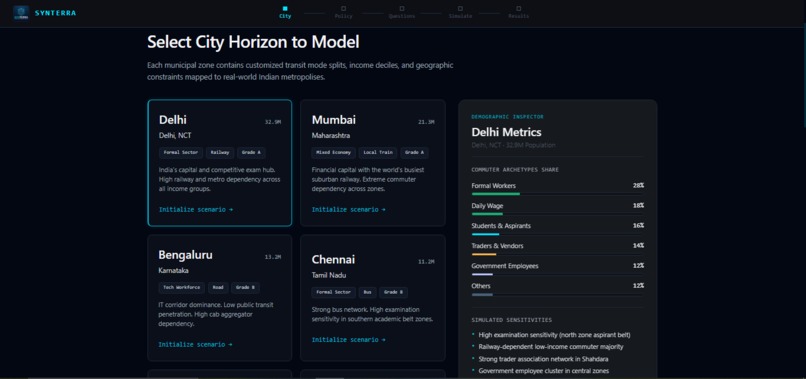Click the Road tag on Bengaluru card
Image resolution: width=806 pixels, height=379 pixels.
point(218,287)
